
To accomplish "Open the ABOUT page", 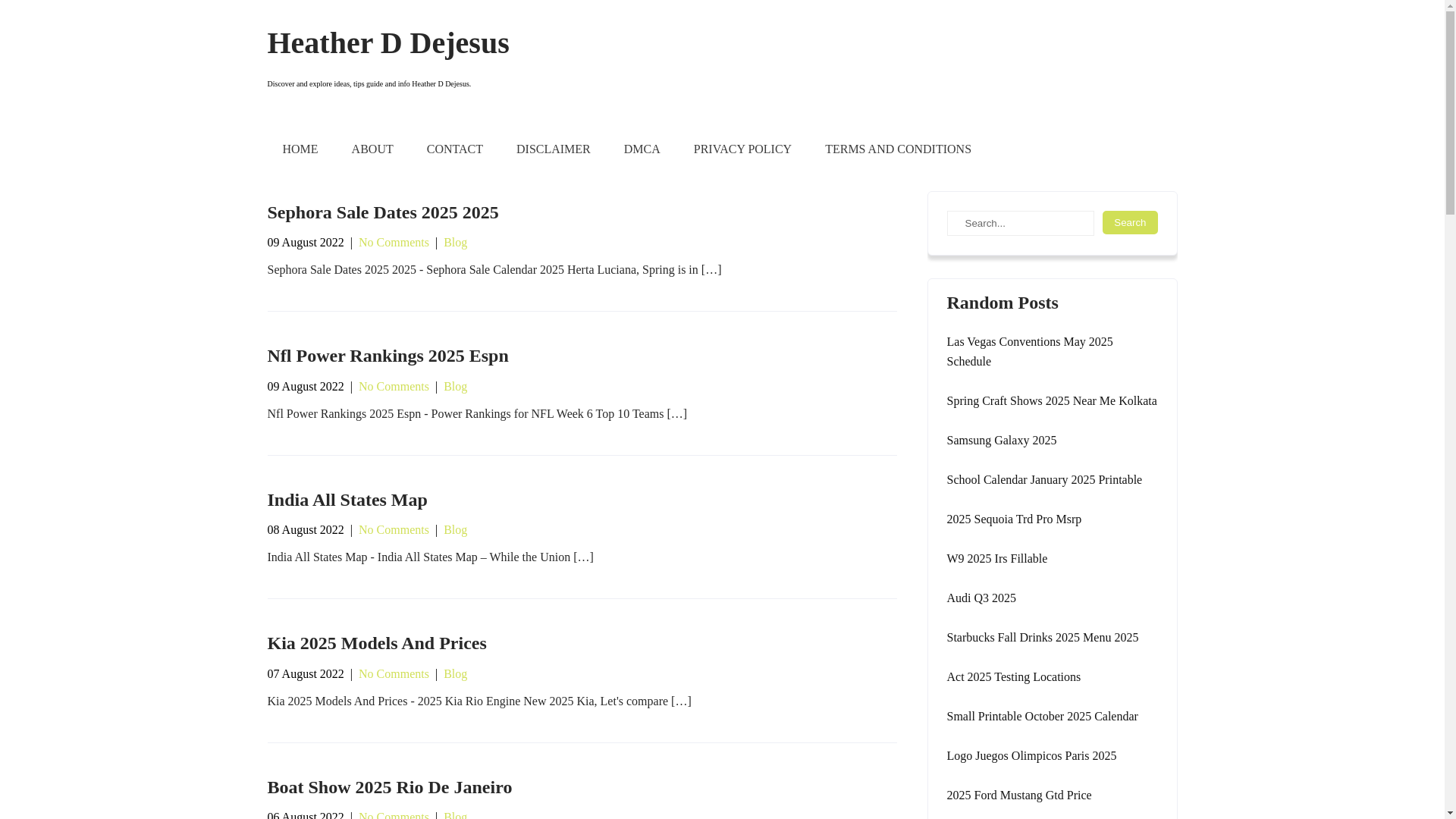I will tap(372, 149).
